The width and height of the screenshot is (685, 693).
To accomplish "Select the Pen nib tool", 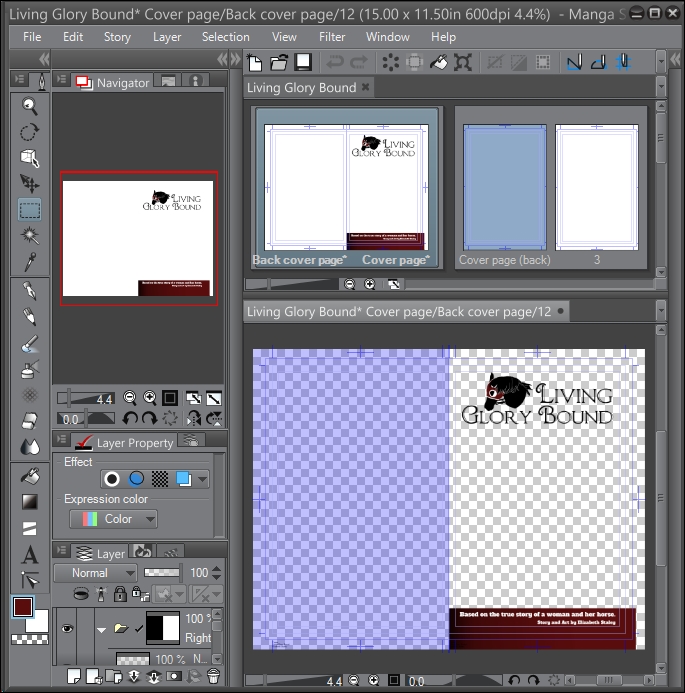I will (30, 291).
